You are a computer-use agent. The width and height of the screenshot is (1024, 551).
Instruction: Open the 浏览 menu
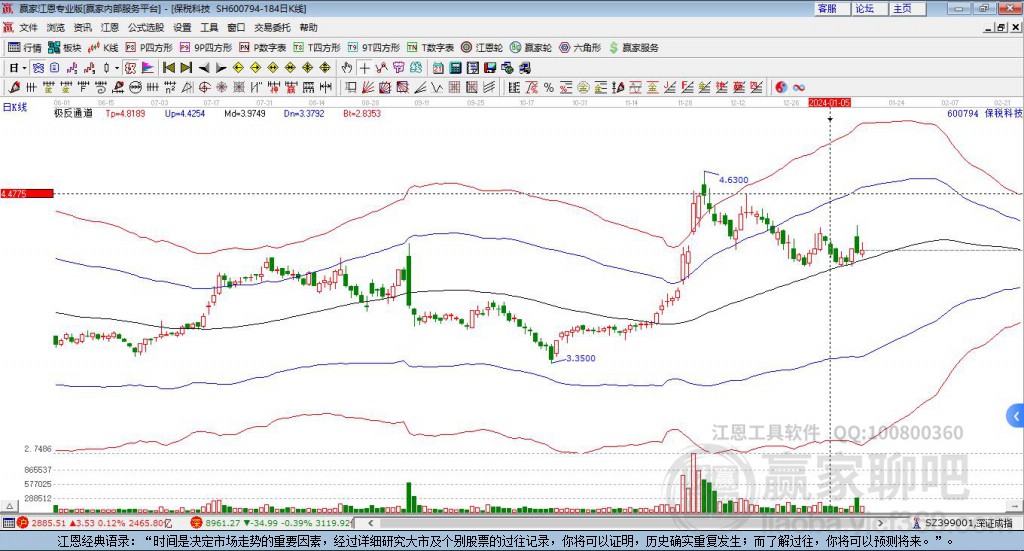(x=56, y=27)
